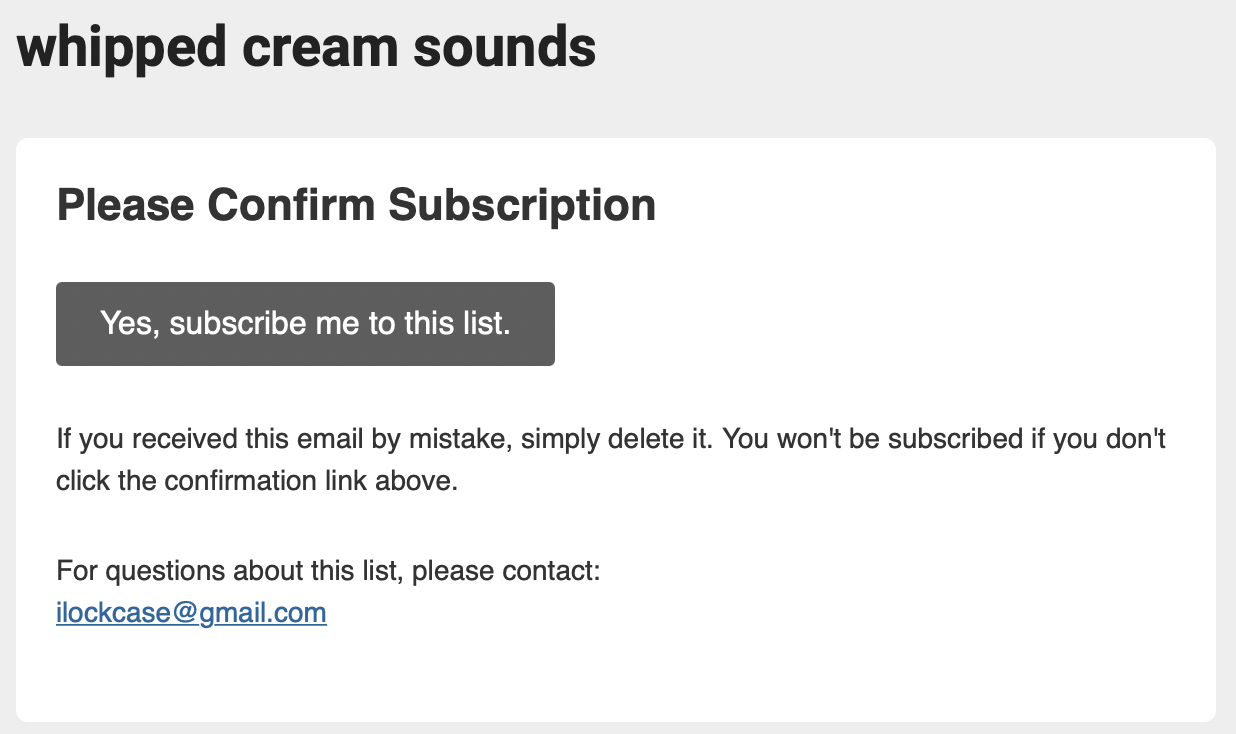This screenshot has width=1236, height=734.
Task: Click the 'ilockcase' part of the email link
Action: pos(114,612)
